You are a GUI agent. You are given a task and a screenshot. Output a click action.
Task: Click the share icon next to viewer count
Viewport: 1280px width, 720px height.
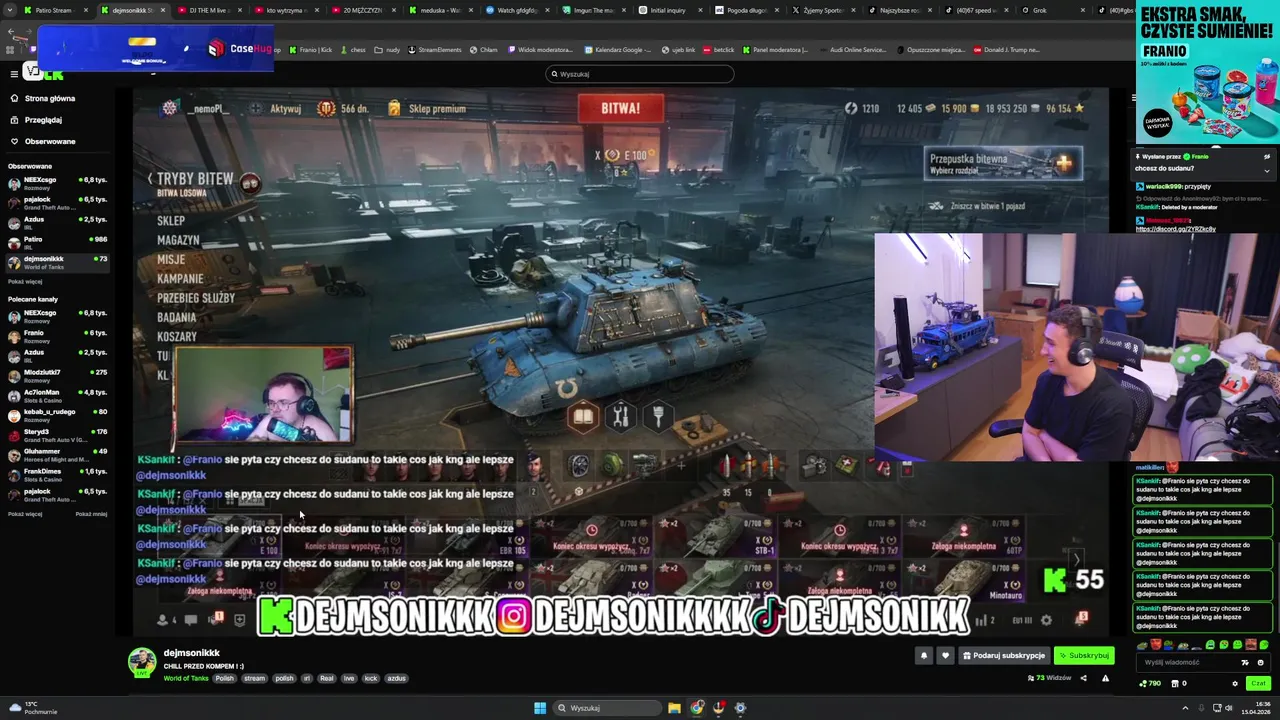[1083, 678]
